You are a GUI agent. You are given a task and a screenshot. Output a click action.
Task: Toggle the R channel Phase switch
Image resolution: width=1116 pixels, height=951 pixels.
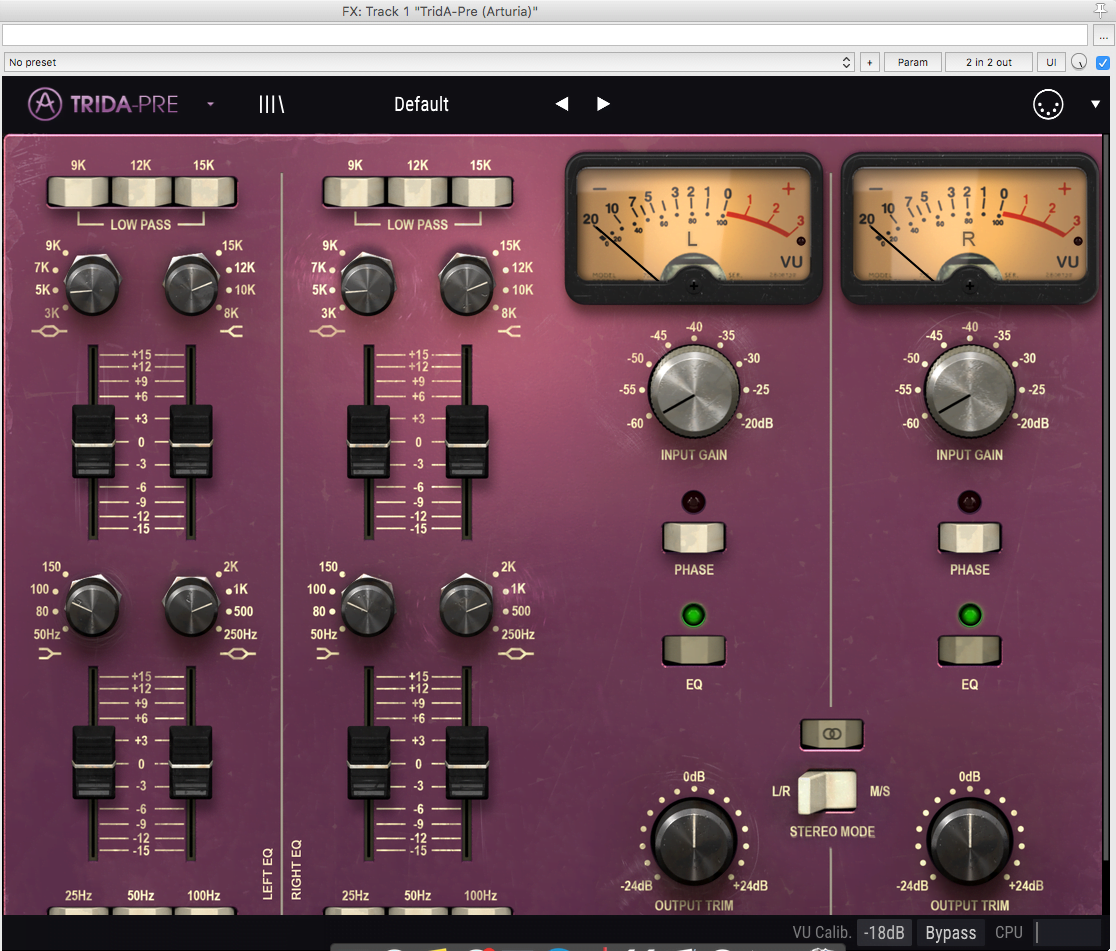click(x=969, y=537)
